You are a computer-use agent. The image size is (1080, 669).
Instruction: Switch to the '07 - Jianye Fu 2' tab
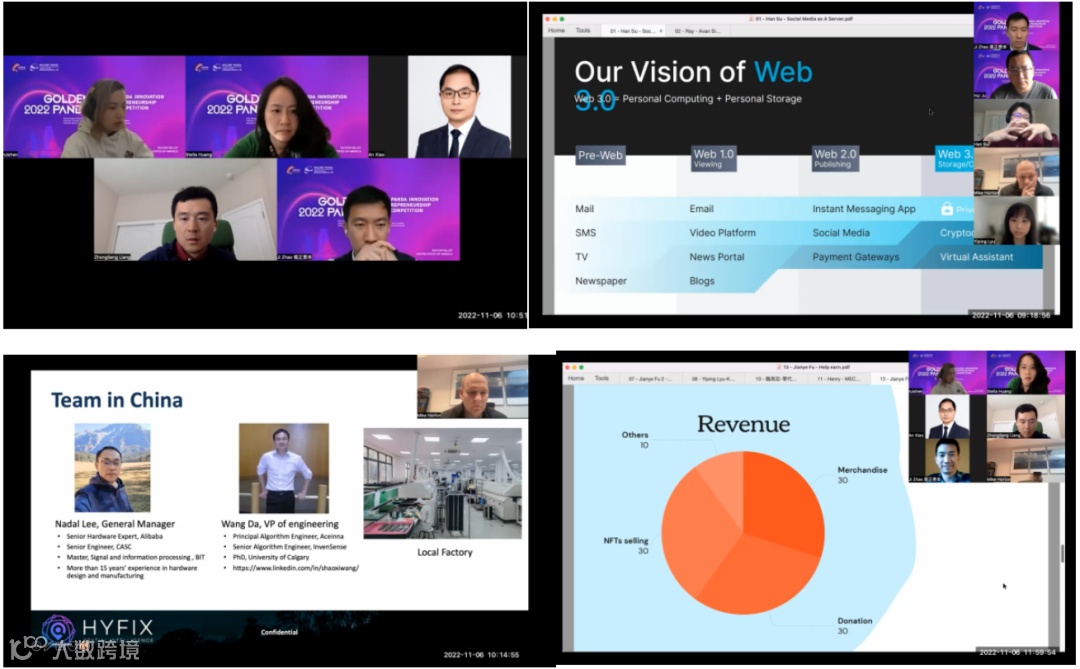[650, 378]
